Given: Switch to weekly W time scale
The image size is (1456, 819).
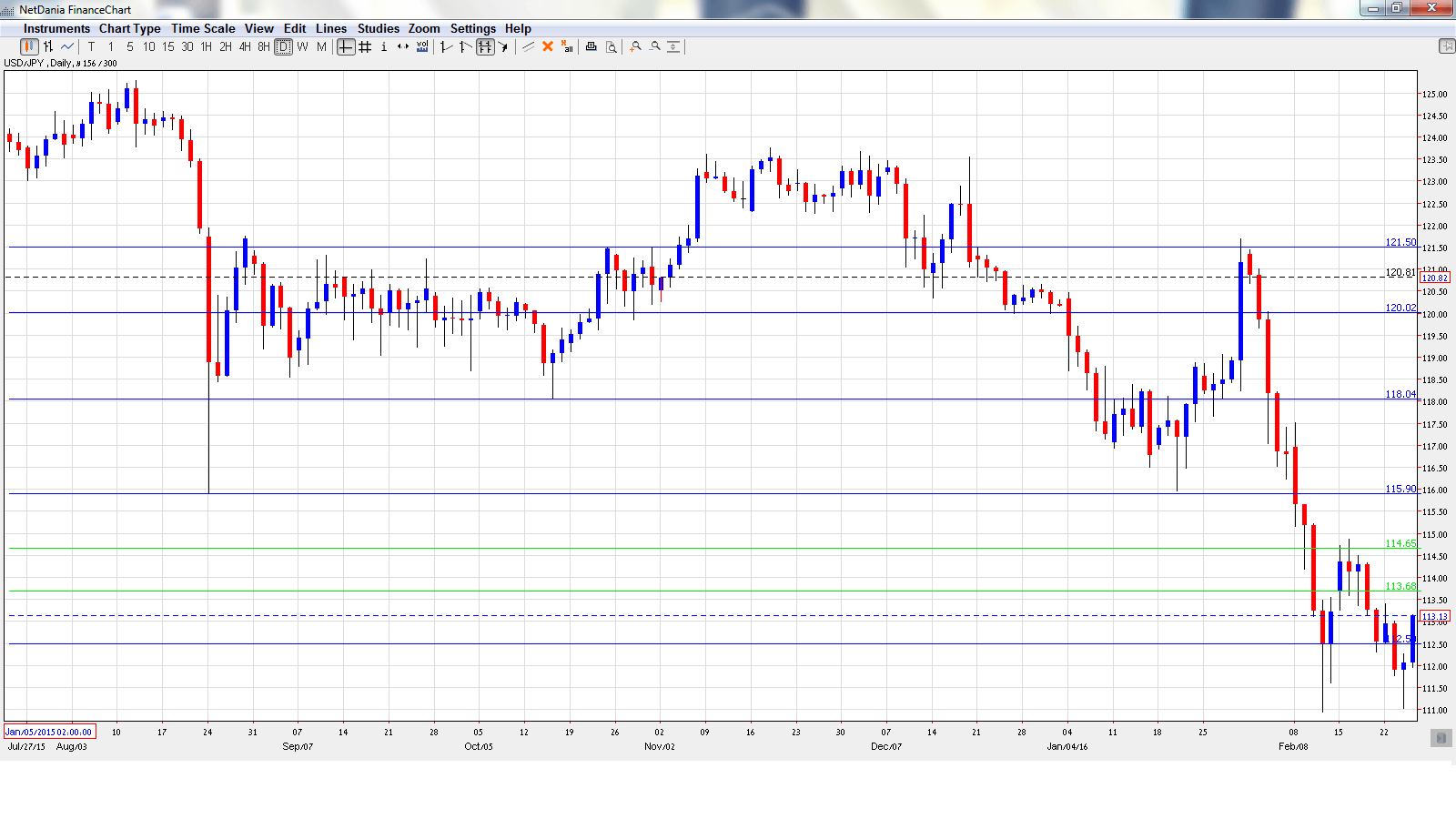Looking at the screenshot, I should point(302,46).
